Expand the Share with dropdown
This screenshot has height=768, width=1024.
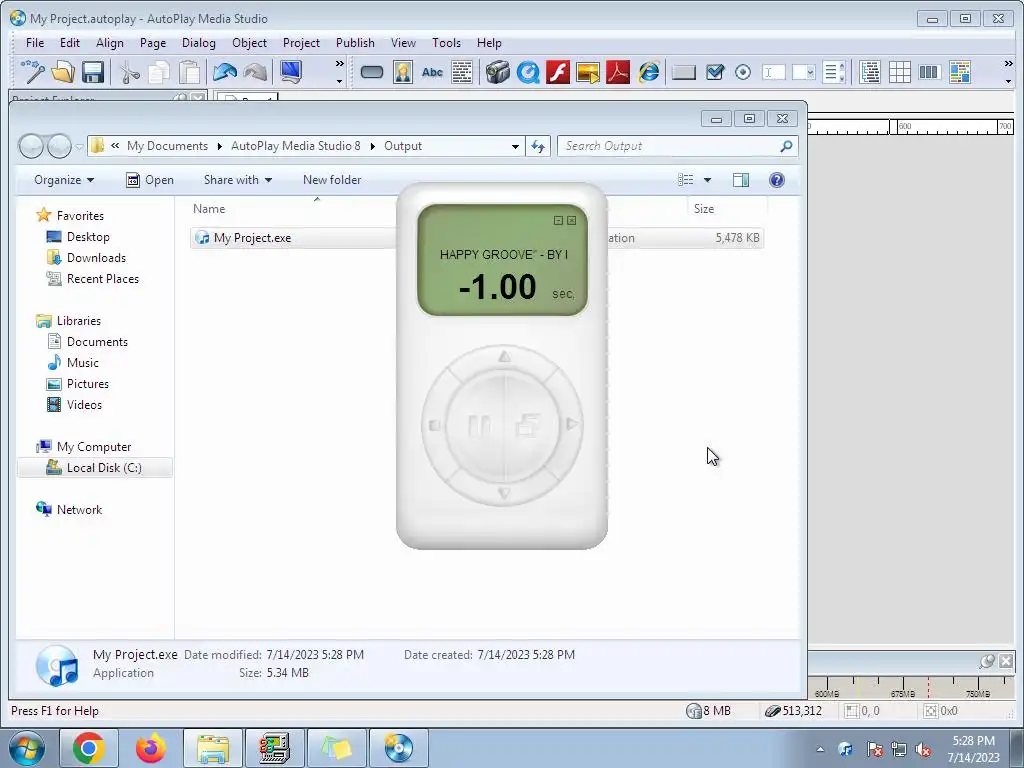[x=238, y=180]
